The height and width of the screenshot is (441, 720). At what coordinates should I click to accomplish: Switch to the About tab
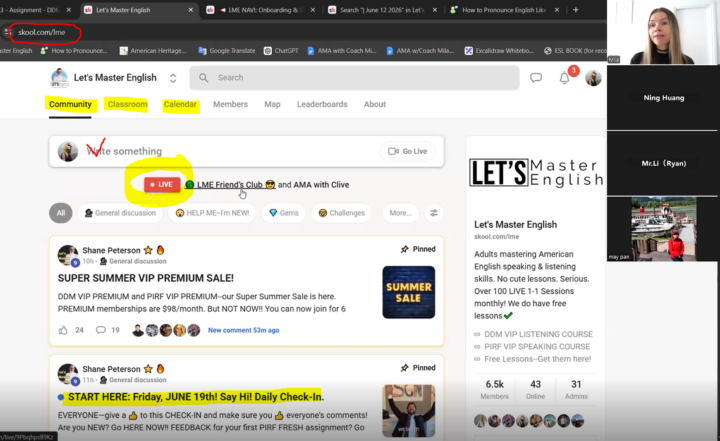(x=375, y=104)
